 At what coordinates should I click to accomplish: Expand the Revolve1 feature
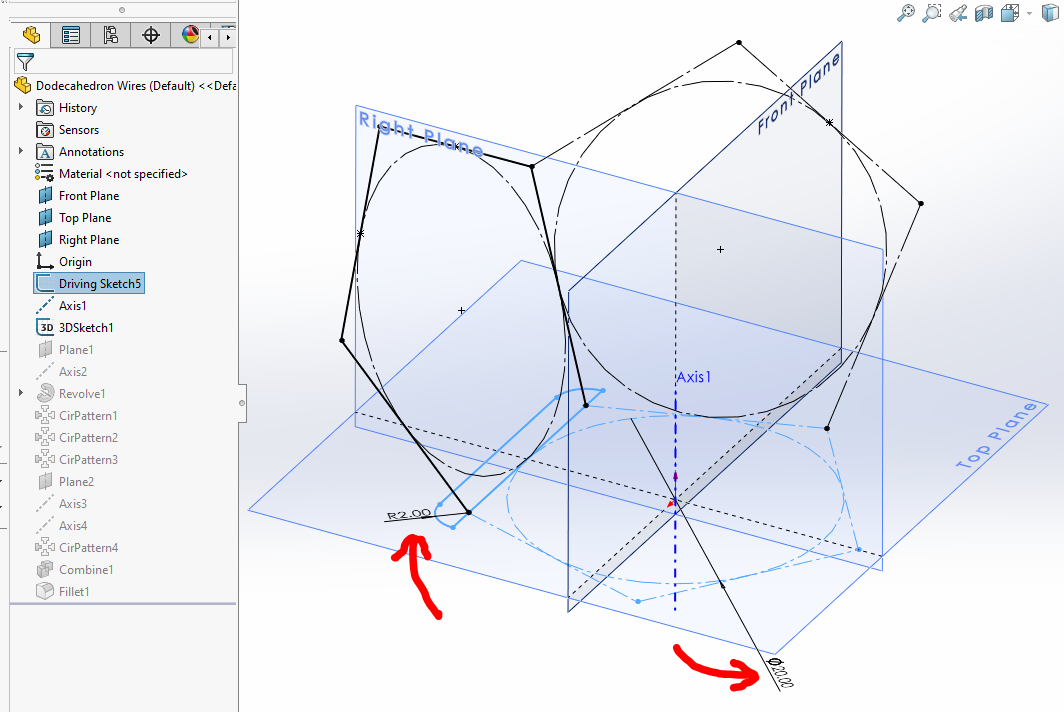pos(21,393)
